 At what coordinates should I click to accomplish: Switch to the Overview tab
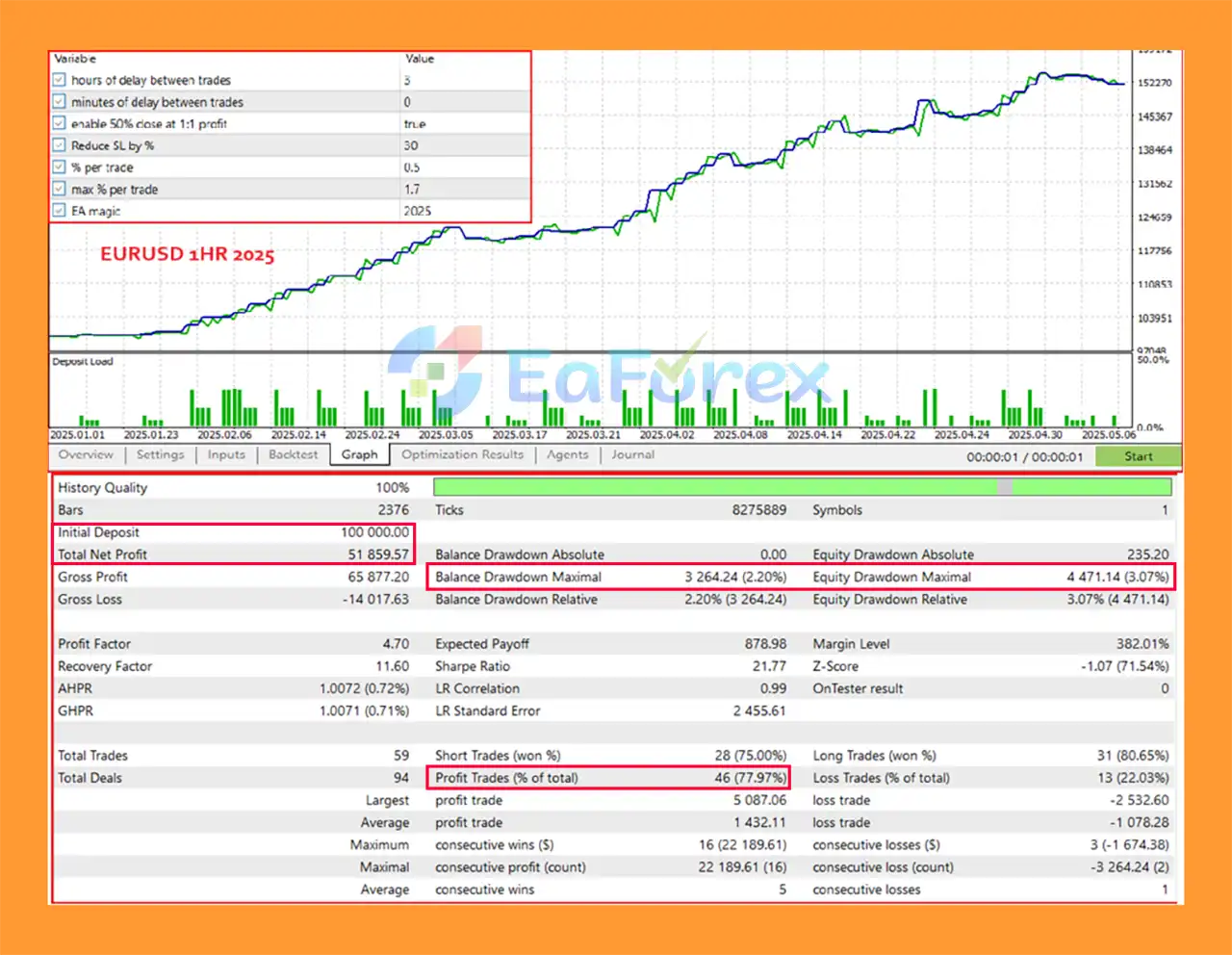(x=86, y=454)
